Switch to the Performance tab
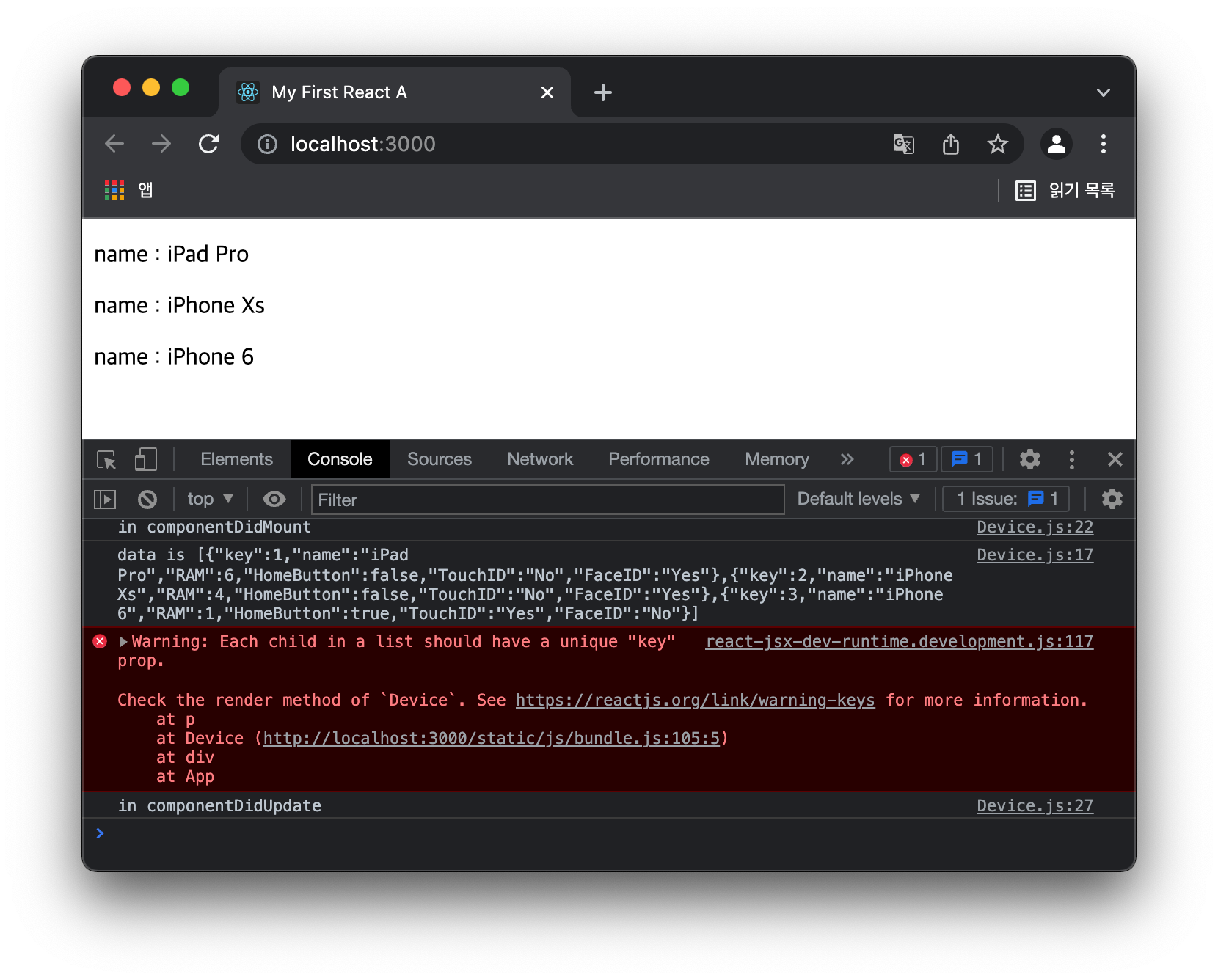Screen dimensions: 1218x980 (x=658, y=459)
